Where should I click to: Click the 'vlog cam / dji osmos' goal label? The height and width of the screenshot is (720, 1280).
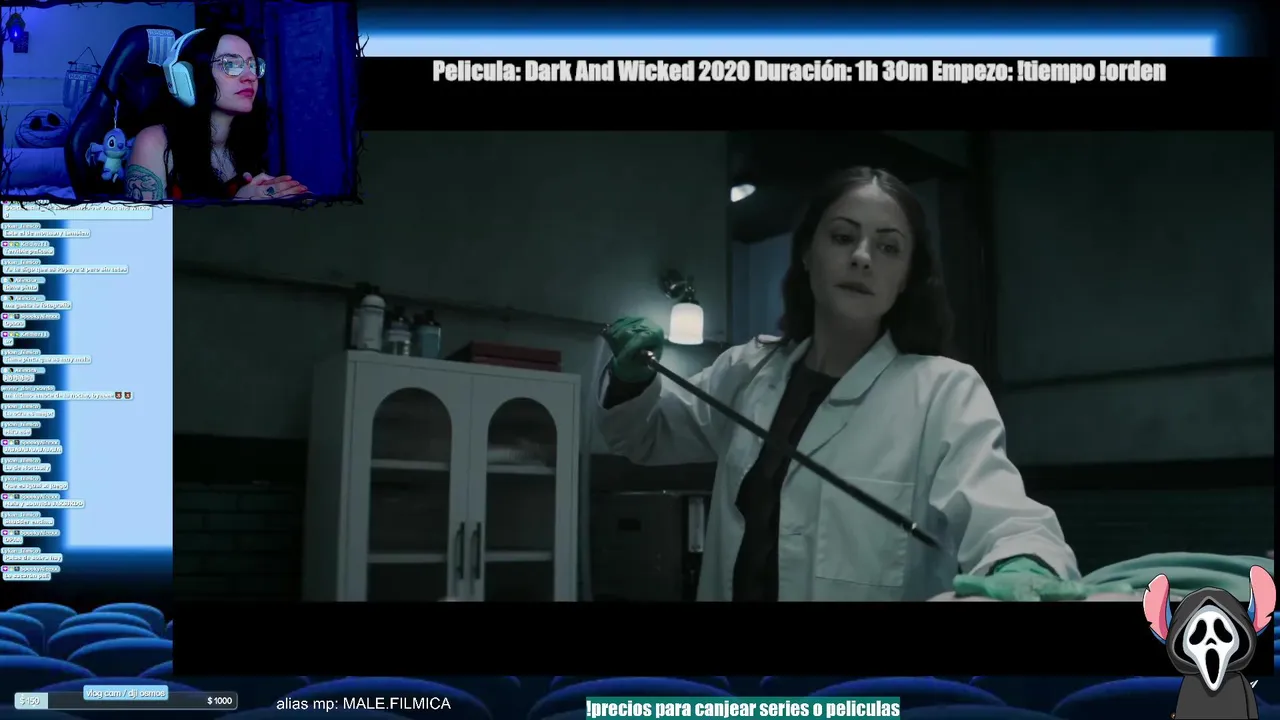click(125, 693)
